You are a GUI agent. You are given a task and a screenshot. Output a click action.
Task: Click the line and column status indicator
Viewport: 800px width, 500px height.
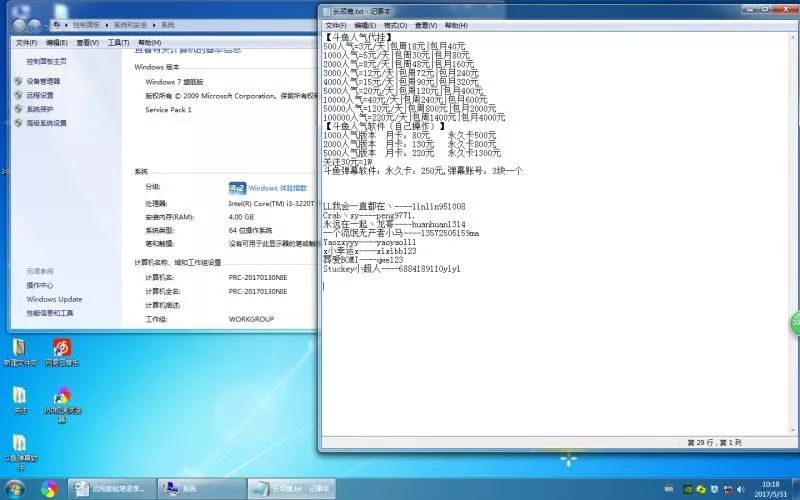(x=714, y=443)
